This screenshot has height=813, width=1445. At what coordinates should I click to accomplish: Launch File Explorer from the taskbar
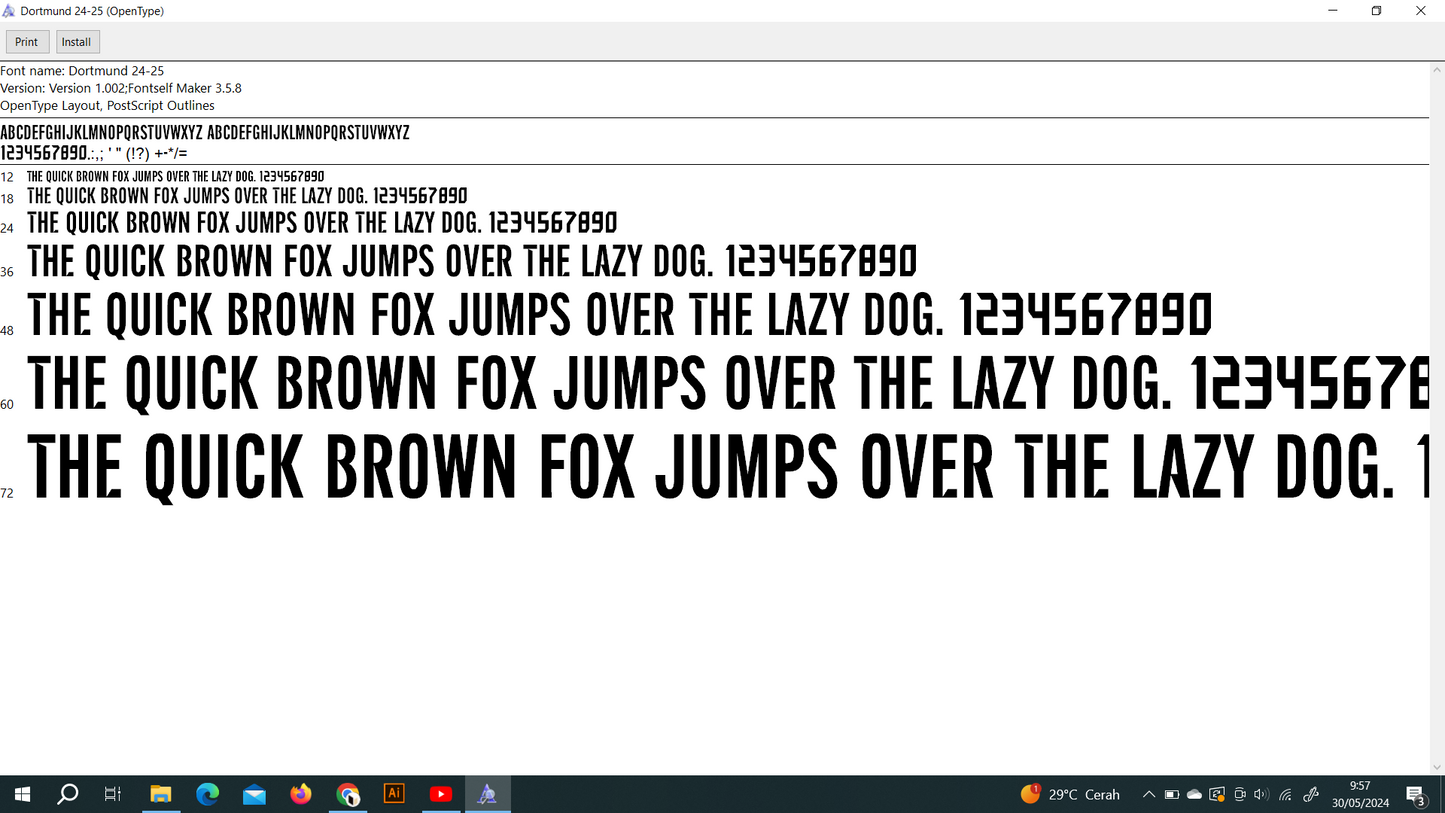pyautogui.click(x=161, y=794)
